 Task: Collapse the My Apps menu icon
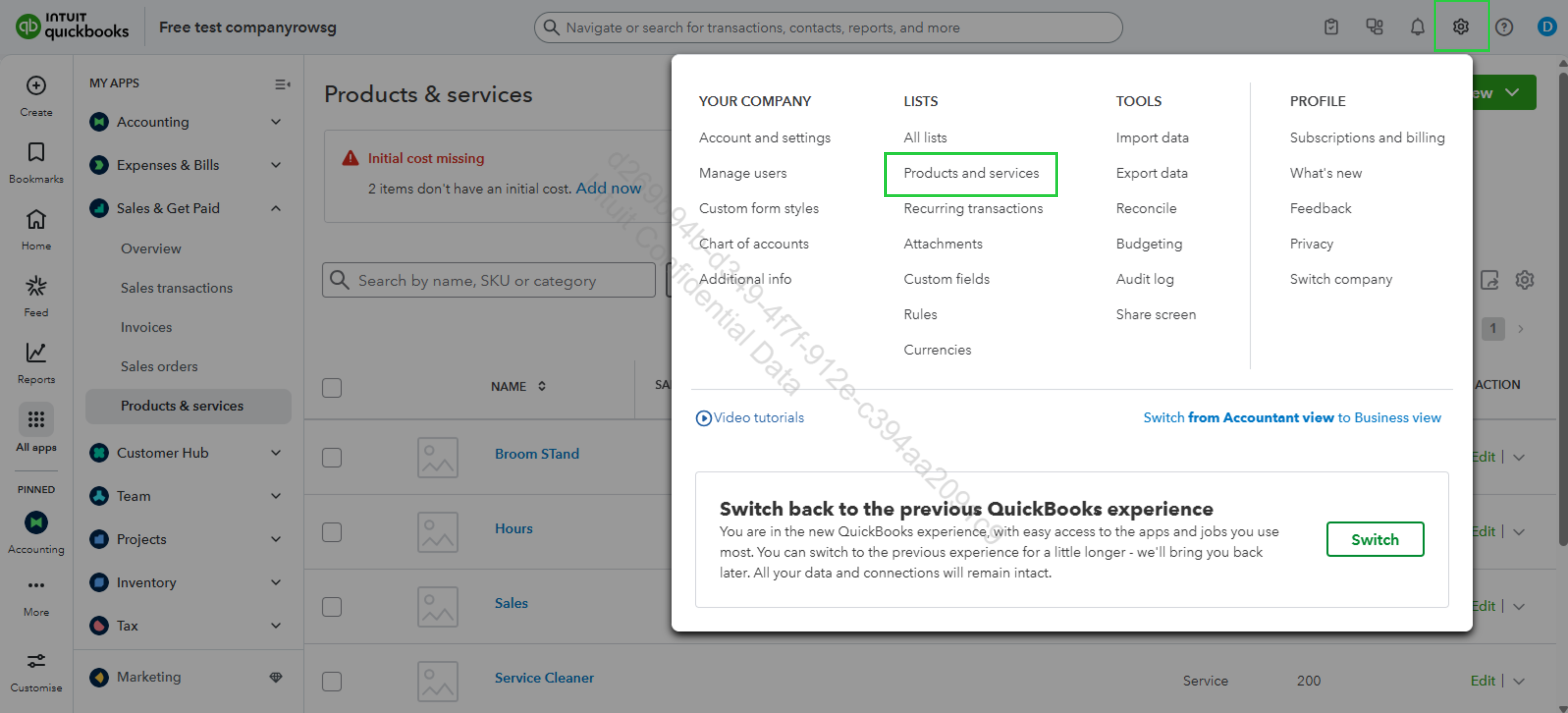(282, 84)
